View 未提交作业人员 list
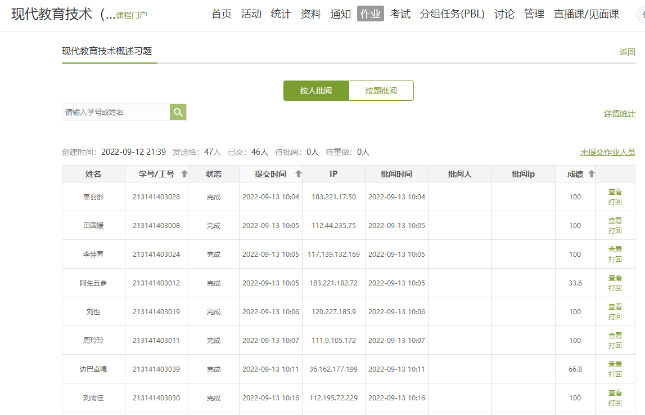 coord(607,152)
